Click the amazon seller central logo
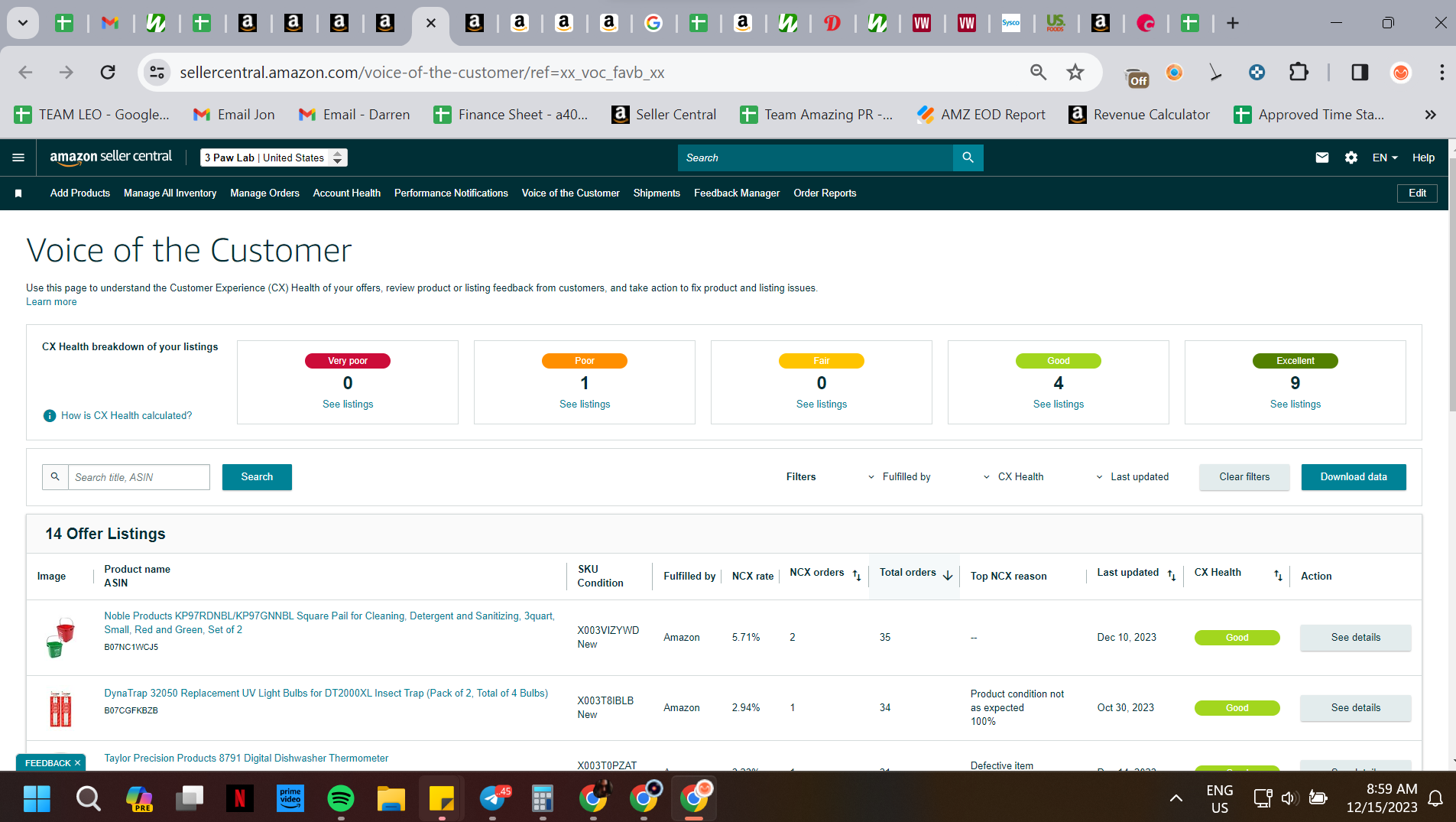 (x=111, y=157)
